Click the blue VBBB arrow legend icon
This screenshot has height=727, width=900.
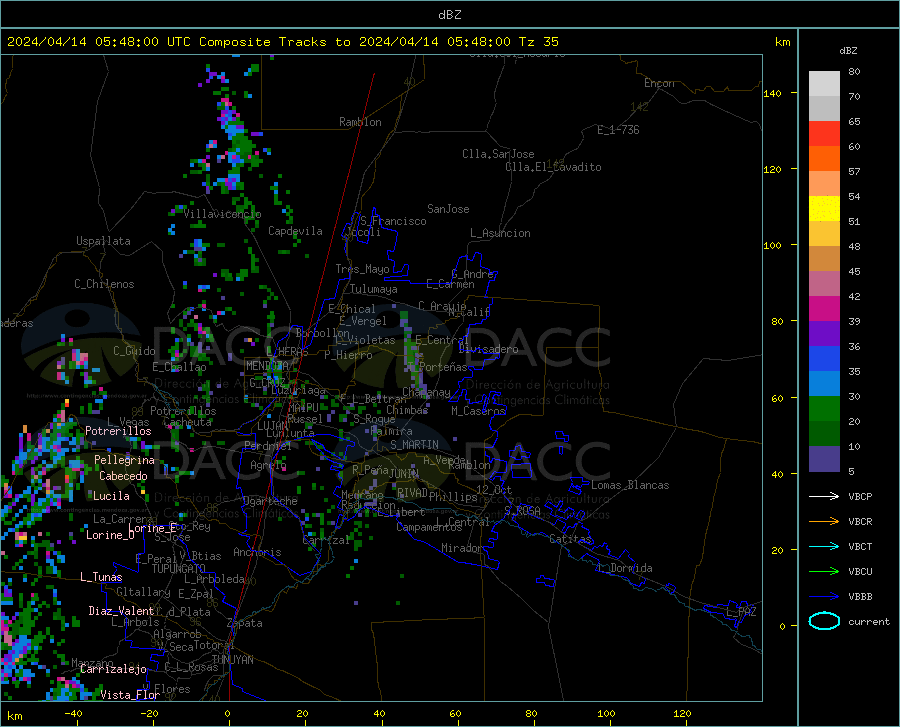click(824, 597)
